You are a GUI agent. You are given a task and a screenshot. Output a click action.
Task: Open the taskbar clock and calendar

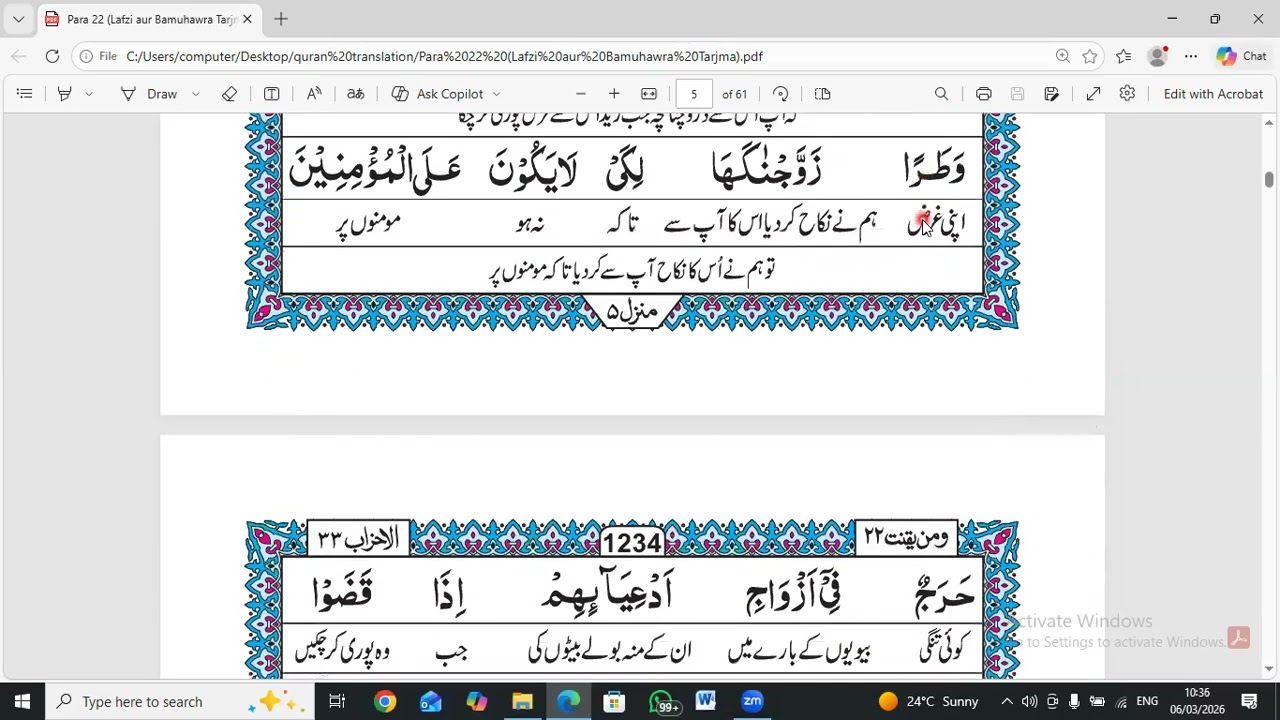click(x=1197, y=701)
